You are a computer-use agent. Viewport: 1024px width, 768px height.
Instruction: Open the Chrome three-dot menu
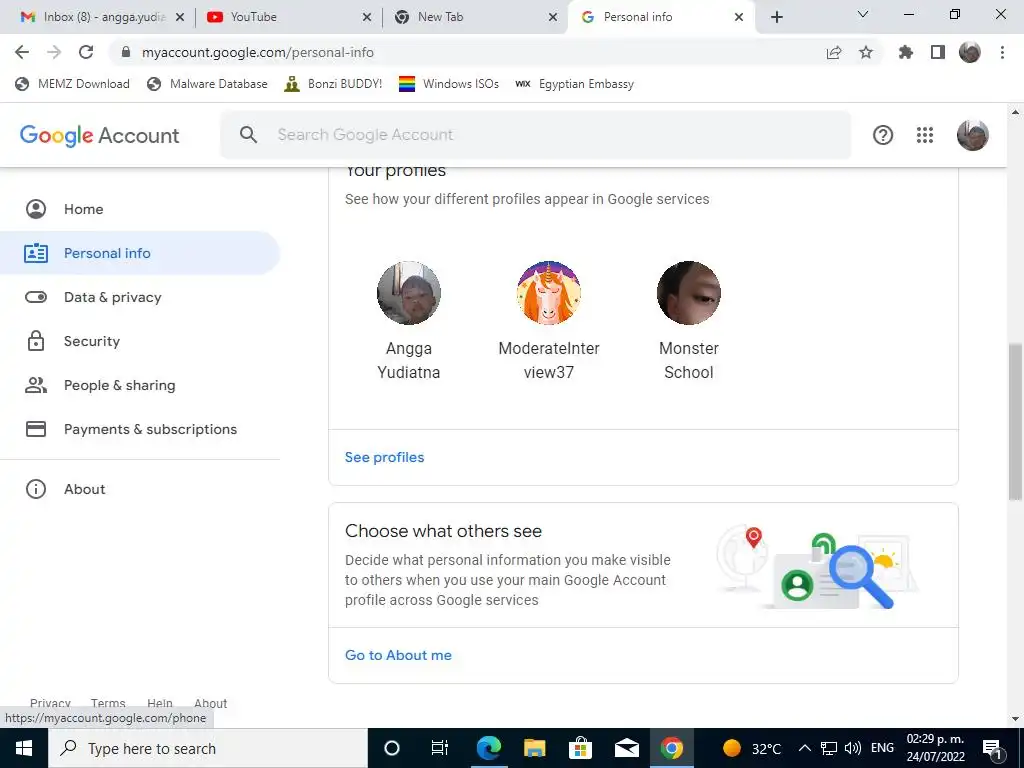coord(1002,52)
